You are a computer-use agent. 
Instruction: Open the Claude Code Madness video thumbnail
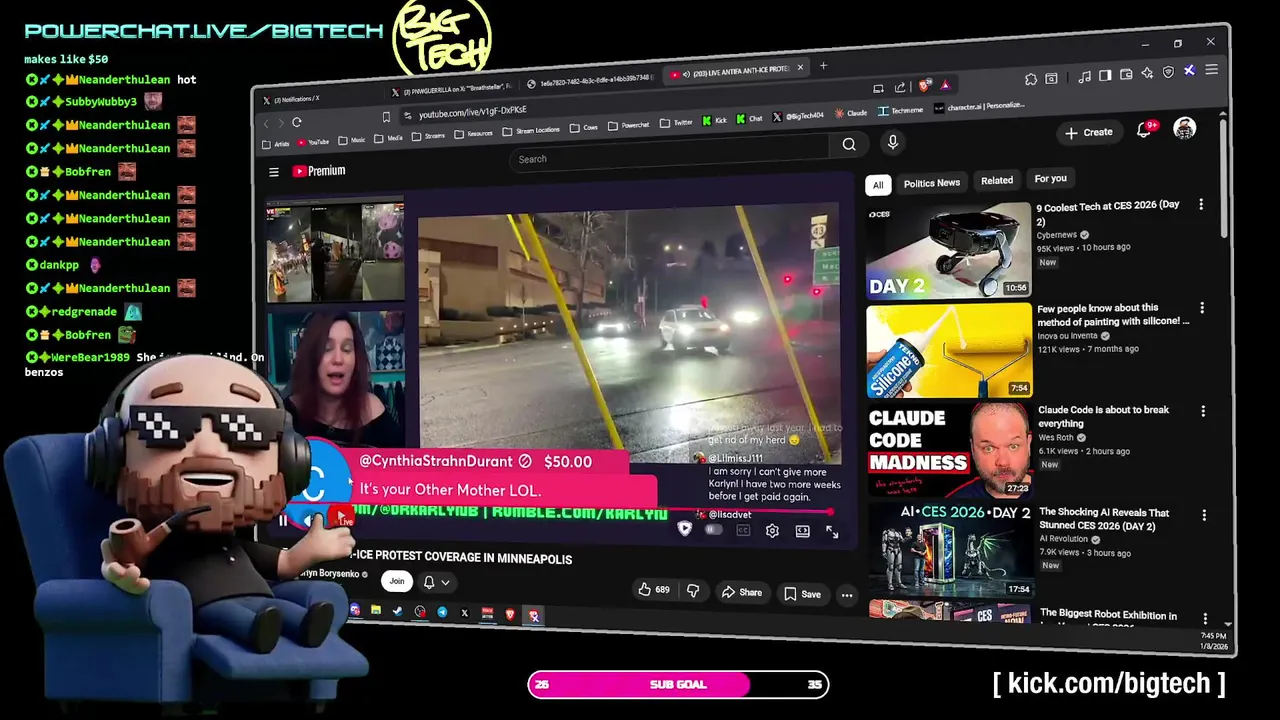(x=951, y=449)
